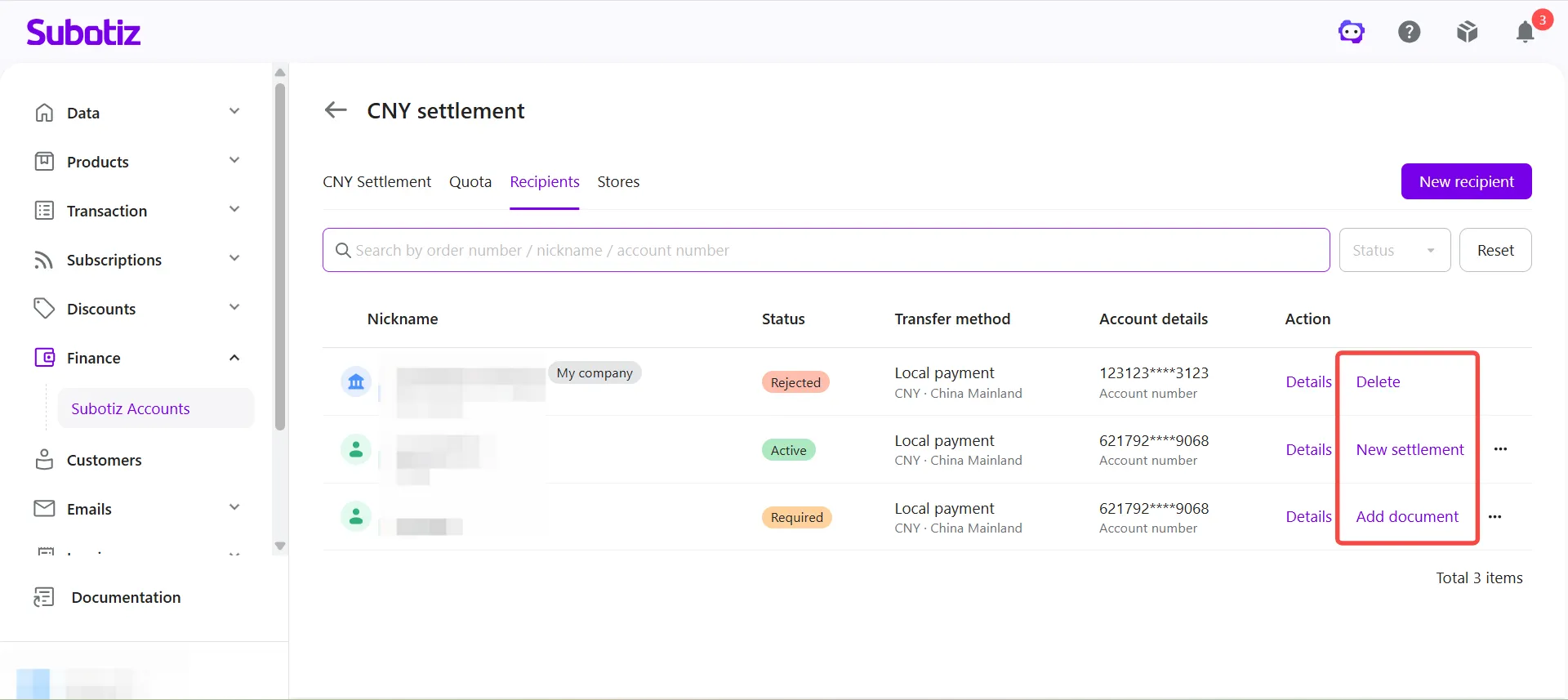
Task: Open the Customers menu item
Action: (104, 460)
